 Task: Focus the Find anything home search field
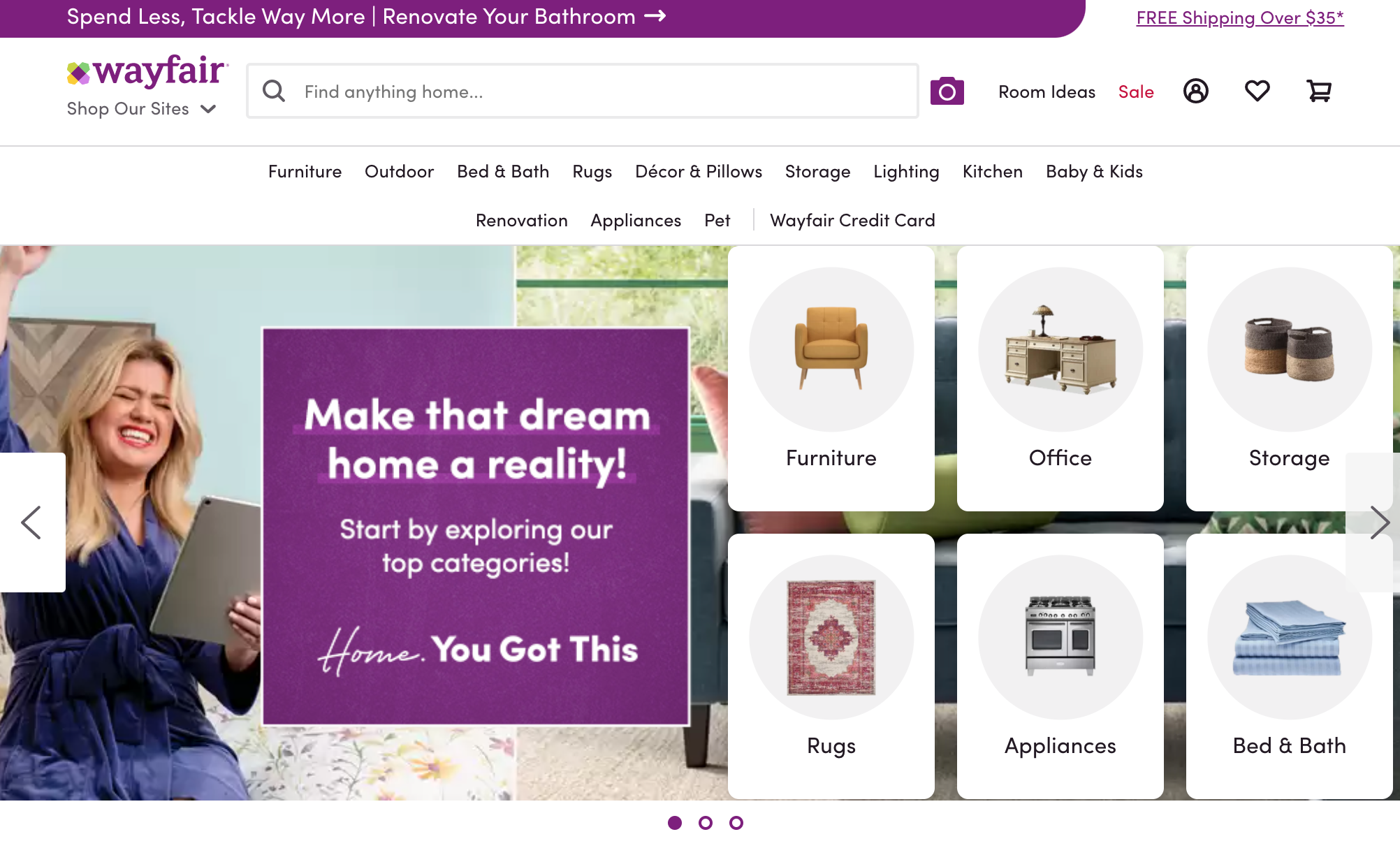pyautogui.click(x=583, y=91)
